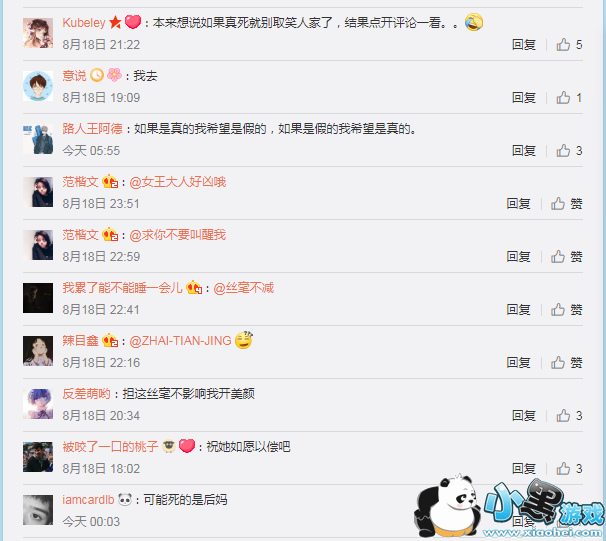Viewport: 606px width, 541px height.
Task: Reply to 反差萌哟's comment
Action: click(x=524, y=416)
